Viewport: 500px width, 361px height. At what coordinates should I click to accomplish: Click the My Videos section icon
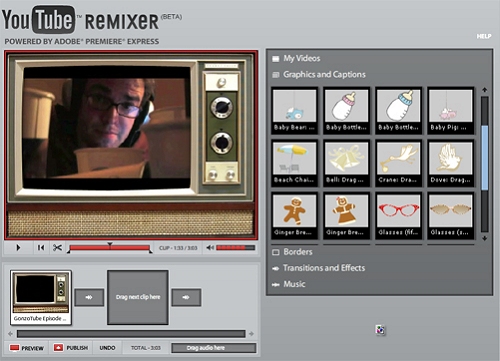276,59
